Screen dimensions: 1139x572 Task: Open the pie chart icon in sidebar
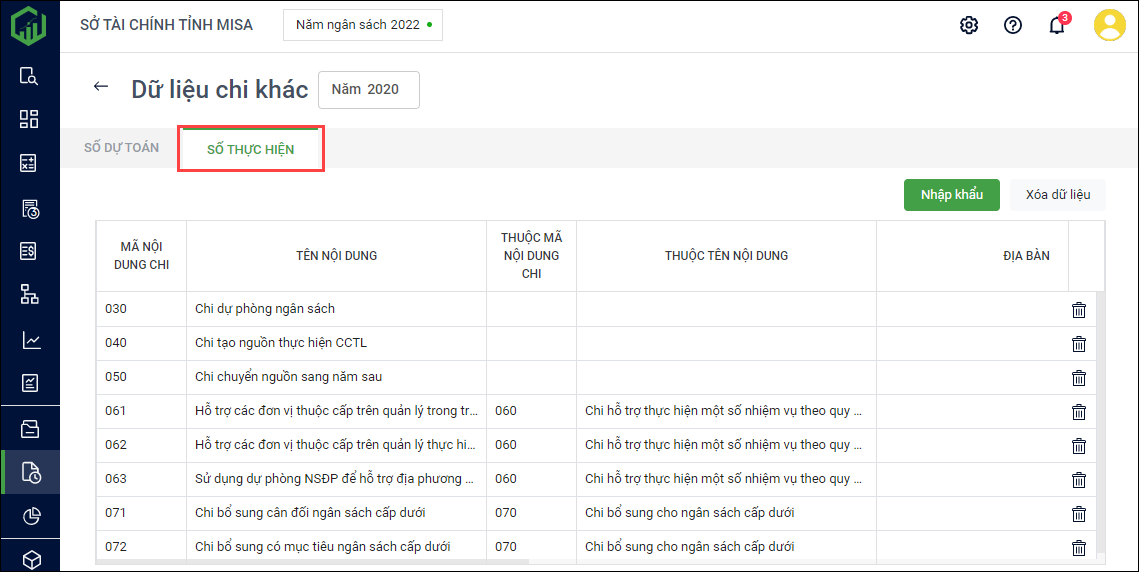pos(31,516)
